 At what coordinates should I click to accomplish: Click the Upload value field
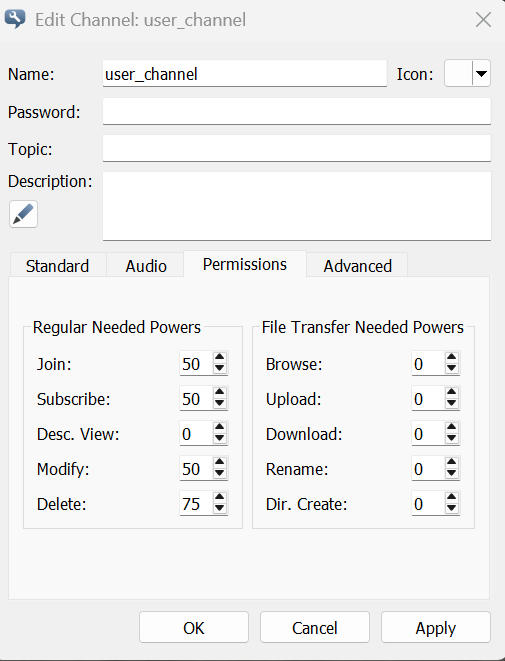click(428, 398)
